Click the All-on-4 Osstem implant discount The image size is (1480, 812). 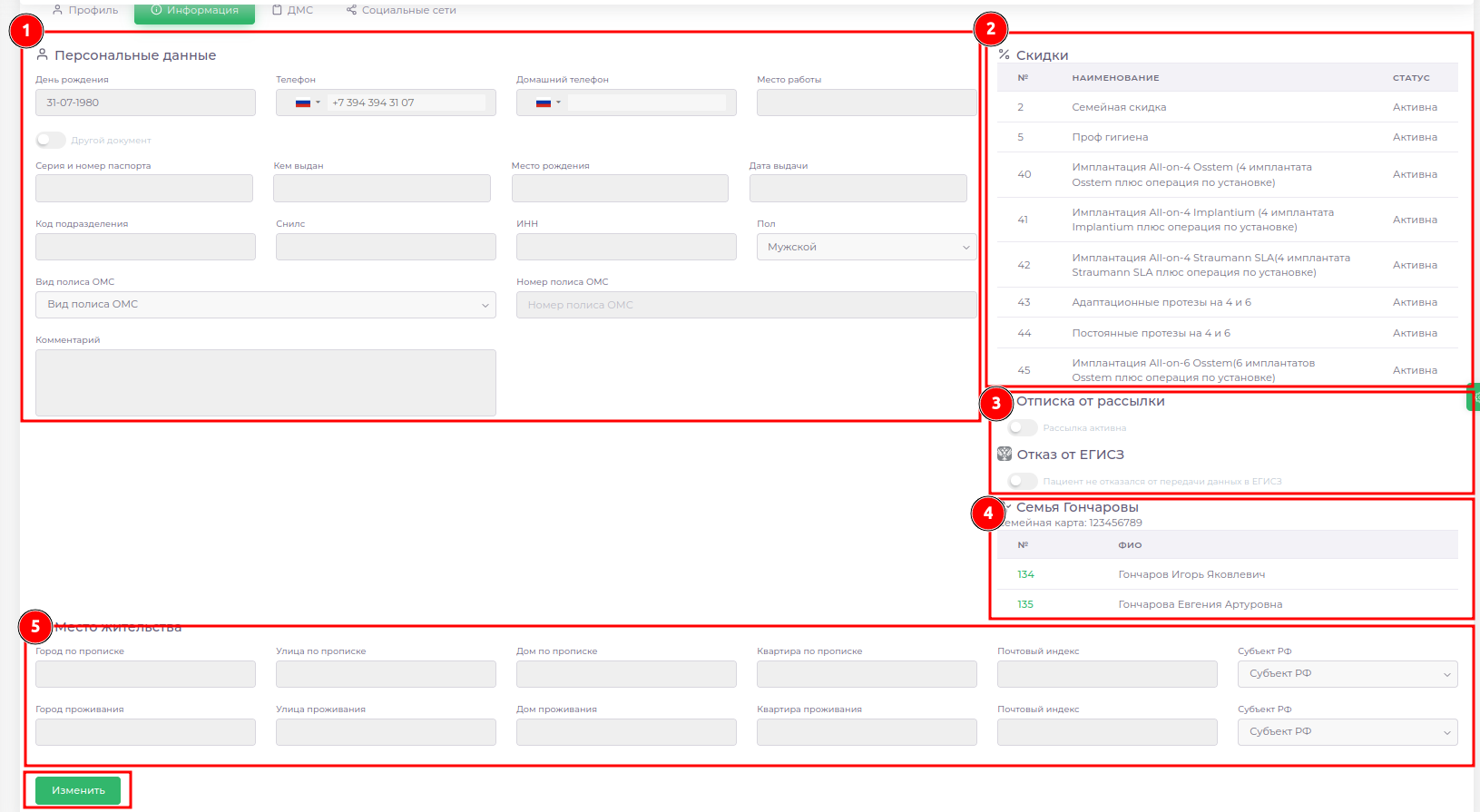[x=1228, y=174]
